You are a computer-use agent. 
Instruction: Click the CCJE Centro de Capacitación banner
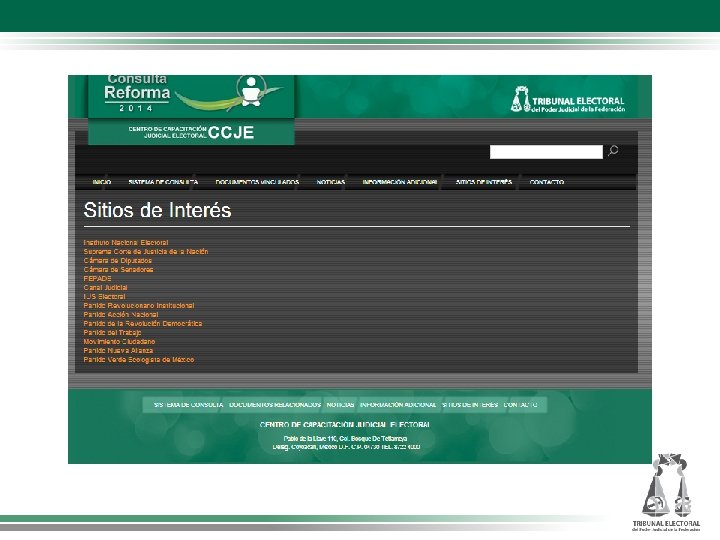(191, 132)
